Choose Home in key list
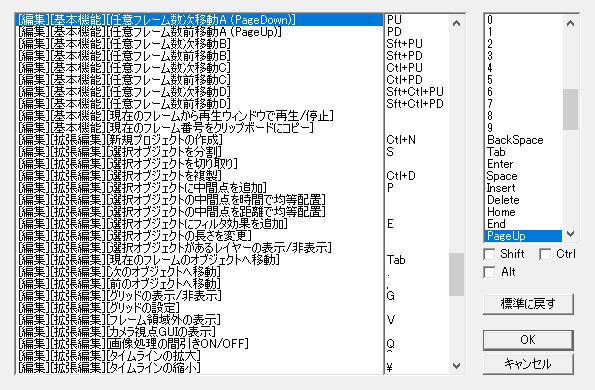Viewport: 595px width, 390px height. 524,212
